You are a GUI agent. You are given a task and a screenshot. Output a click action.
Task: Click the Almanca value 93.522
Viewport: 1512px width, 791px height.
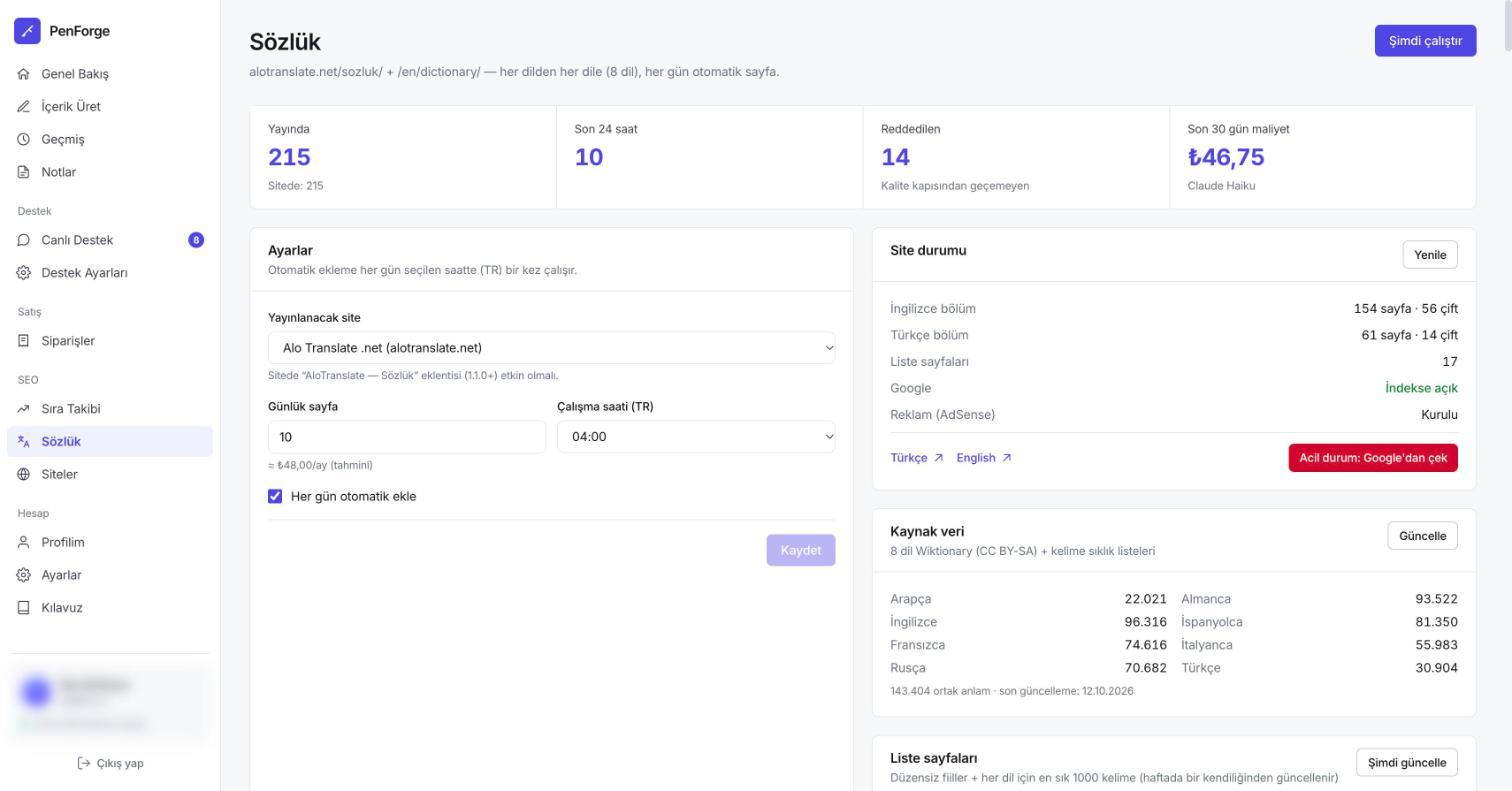click(1436, 599)
